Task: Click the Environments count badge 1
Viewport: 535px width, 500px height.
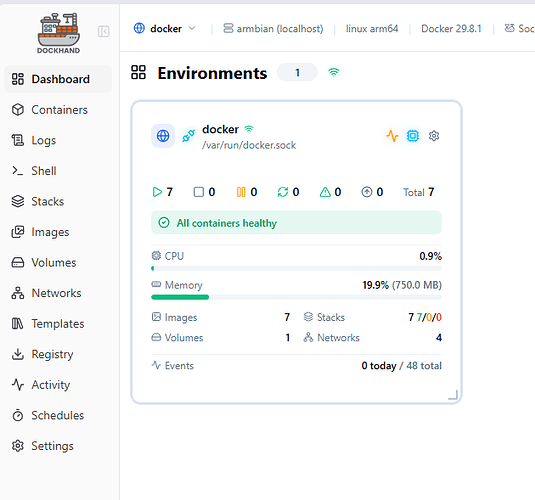Action: 297,72
